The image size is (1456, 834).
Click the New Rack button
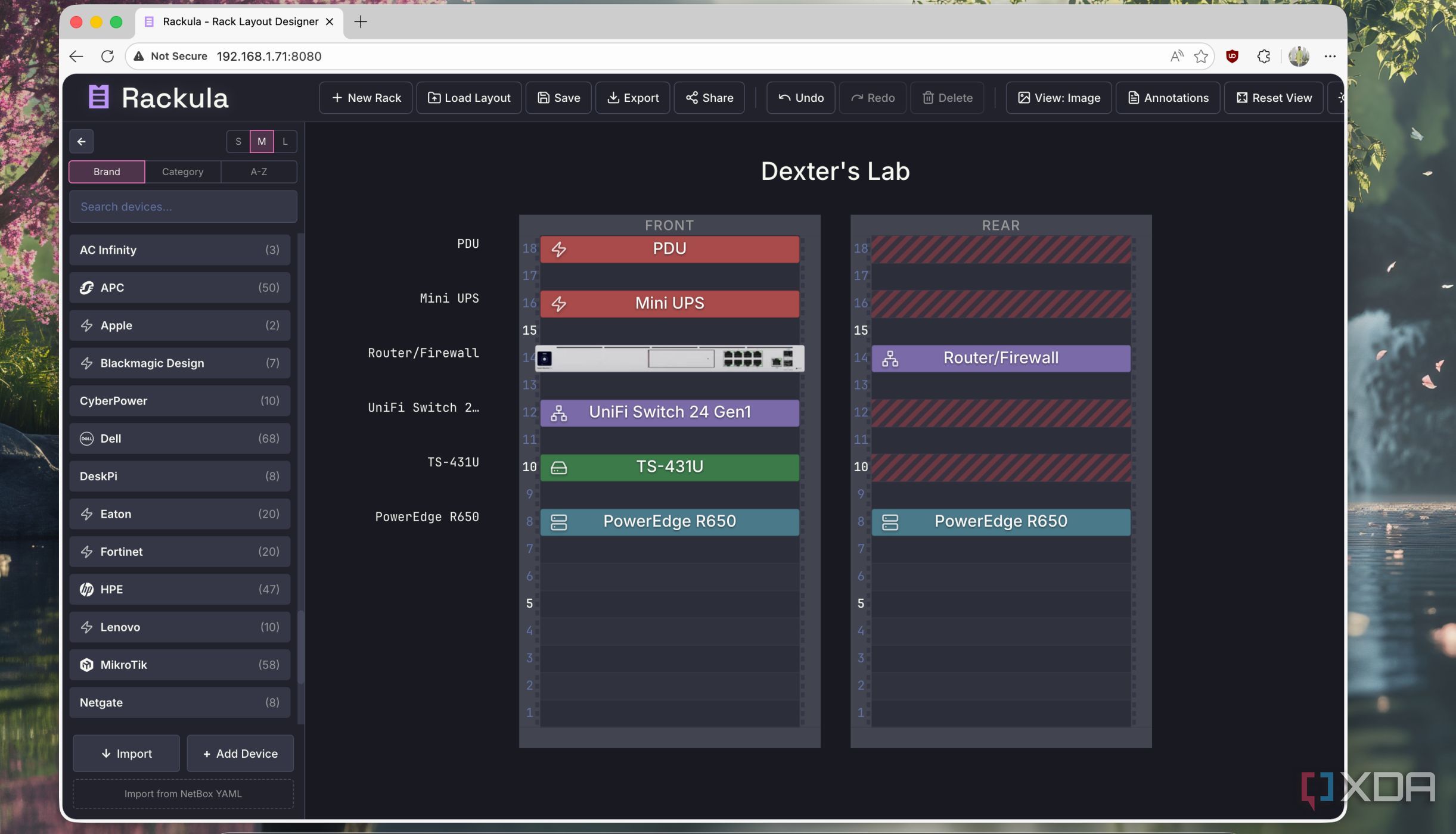[366, 98]
